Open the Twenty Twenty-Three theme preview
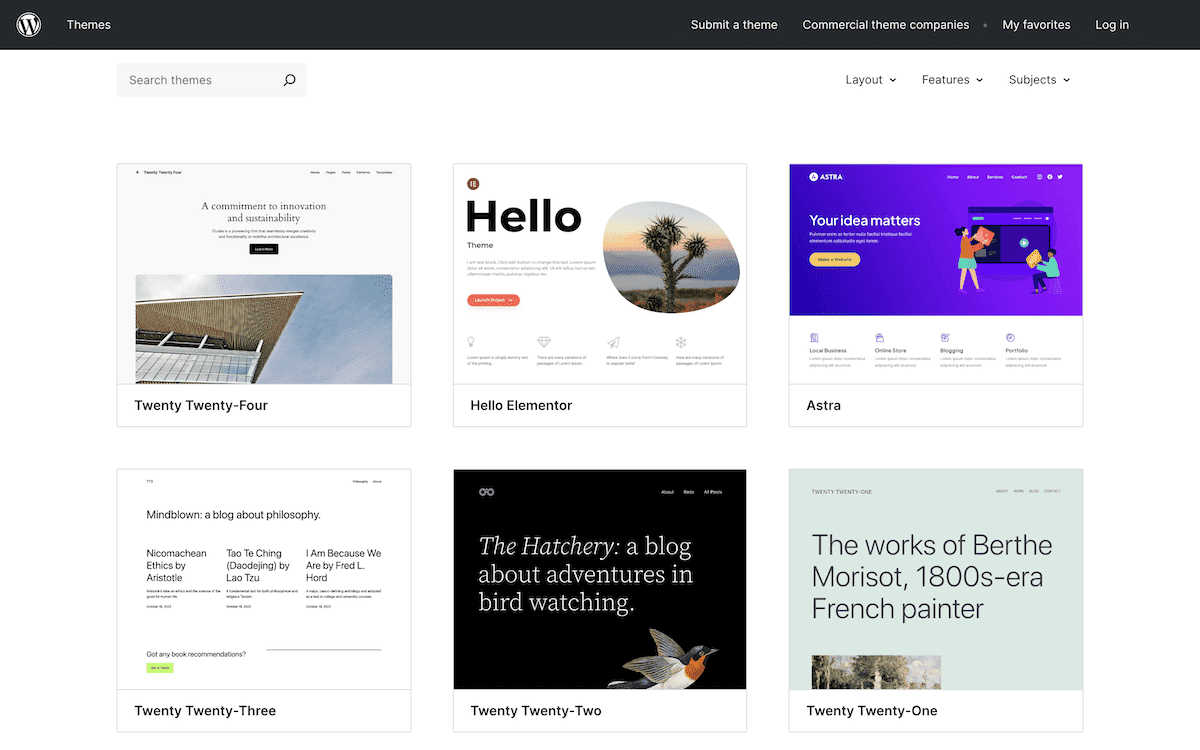This screenshot has width=1200, height=750. (x=263, y=579)
